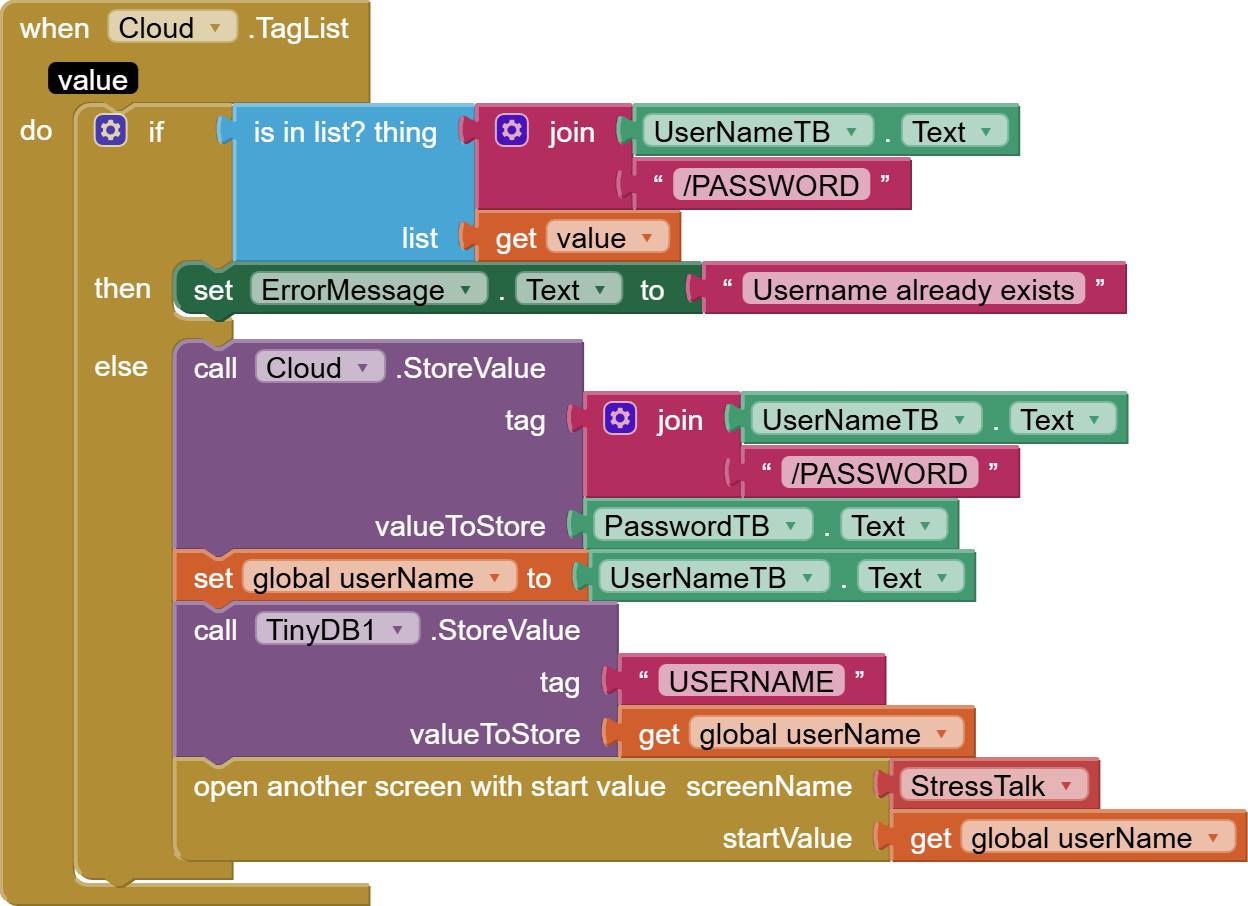
Task: Open UserNameTB dropdown in the is-in-list join
Action: [759, 132]
